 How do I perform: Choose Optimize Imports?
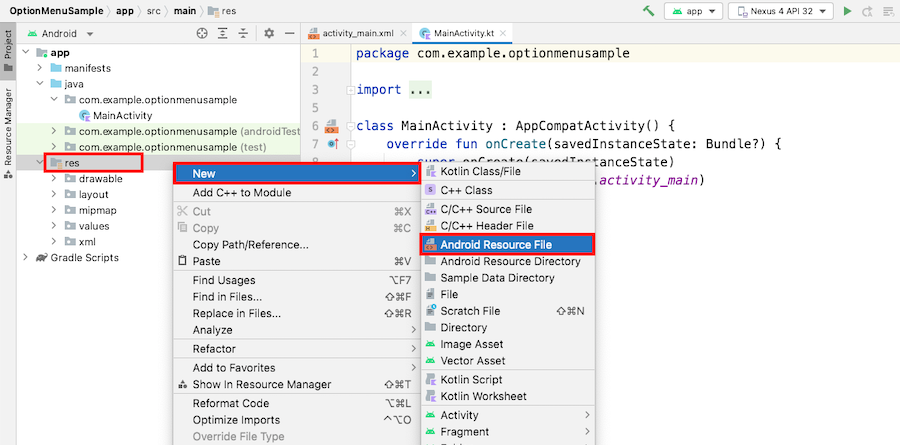pyautogui.click(x=297, y=420)
